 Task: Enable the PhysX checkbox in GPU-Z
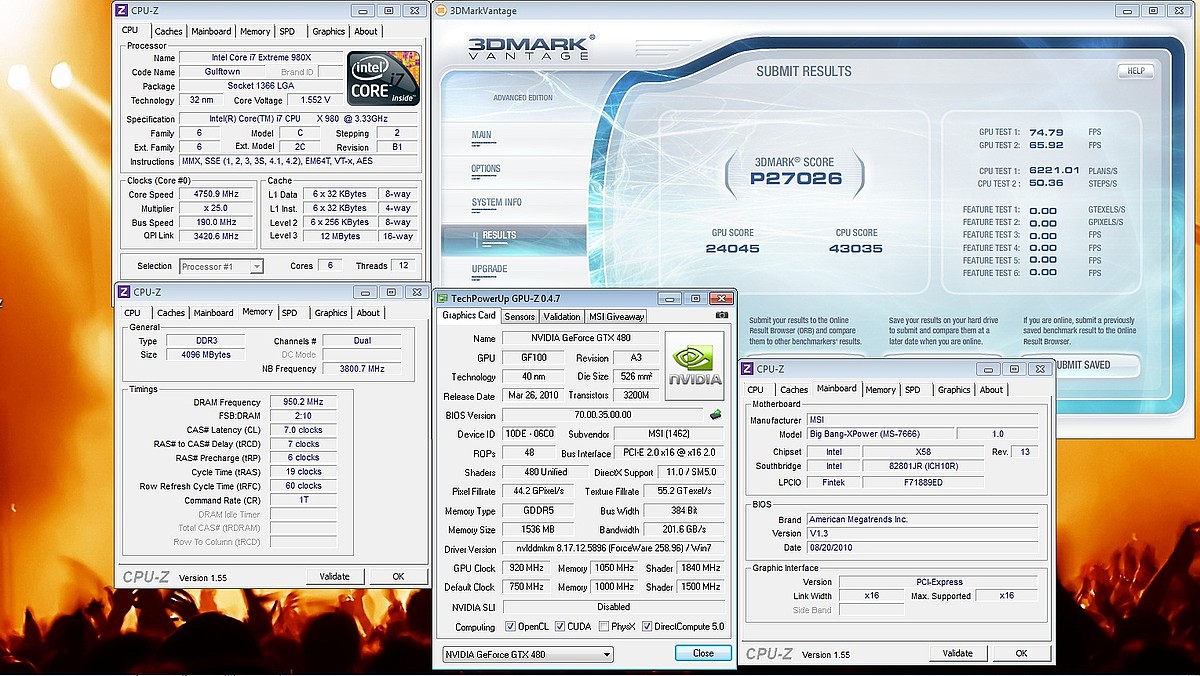point(604,627)
